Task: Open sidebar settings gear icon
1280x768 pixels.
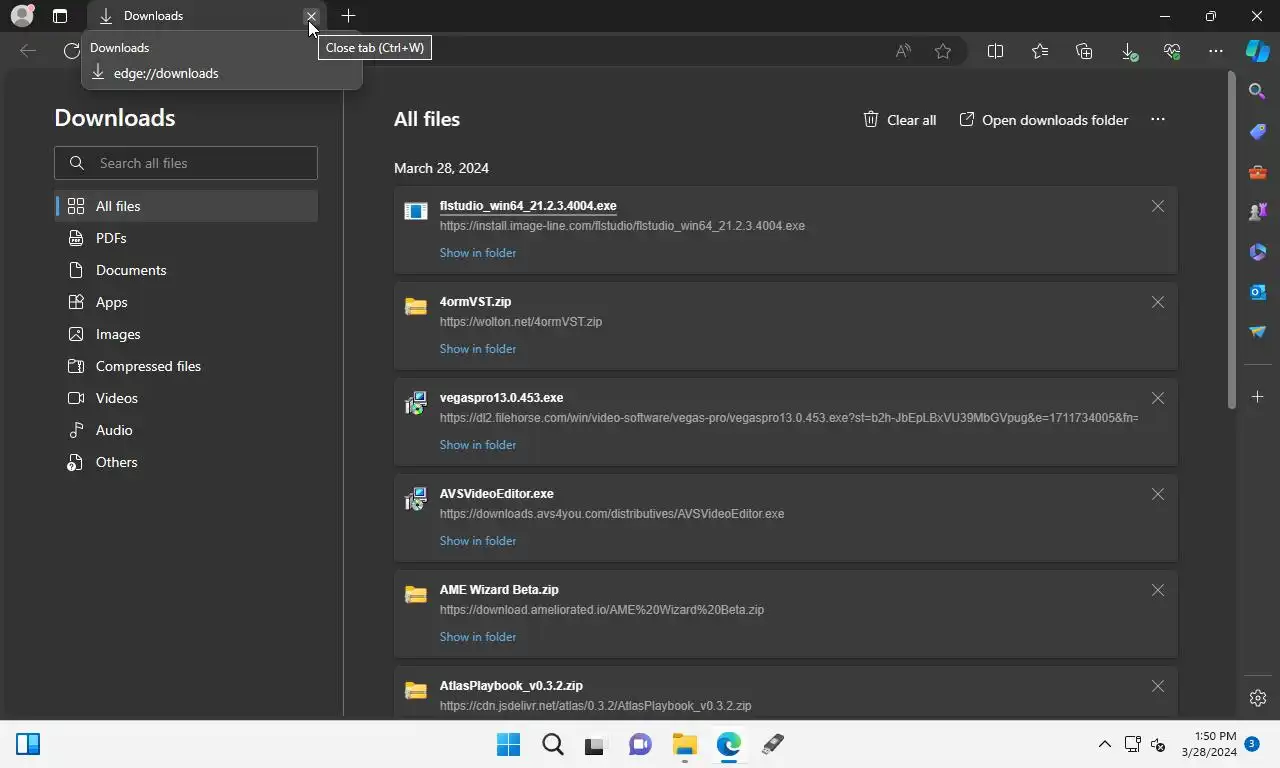Action: [x=1258, y=698]
